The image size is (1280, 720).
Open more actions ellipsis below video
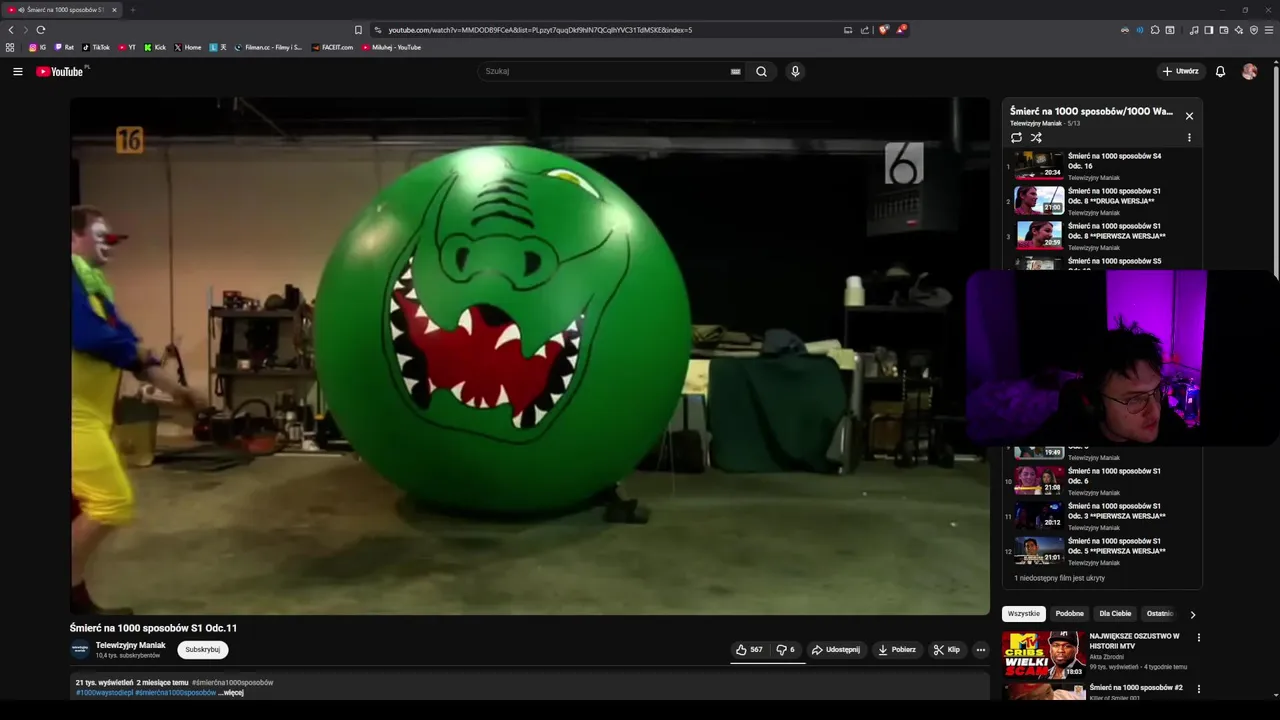pyautogui.click(x=980, y=649)
